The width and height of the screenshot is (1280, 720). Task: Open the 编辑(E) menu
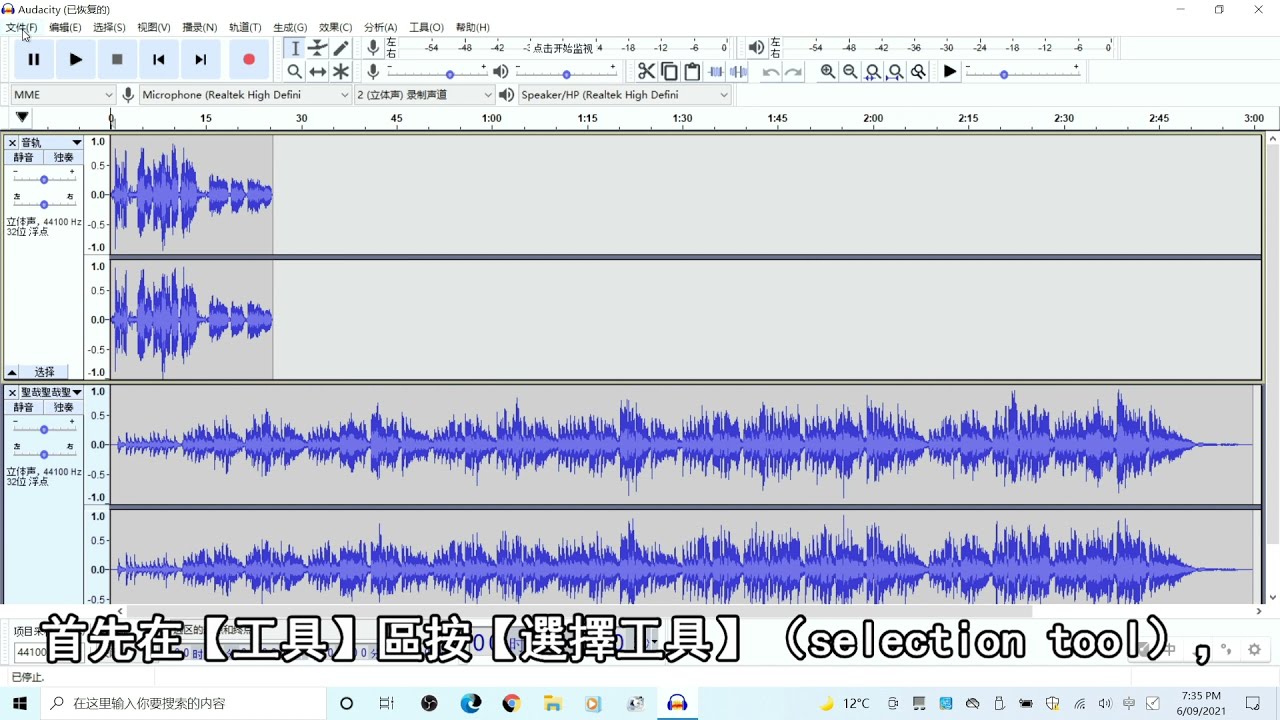[x=65, y=27]
